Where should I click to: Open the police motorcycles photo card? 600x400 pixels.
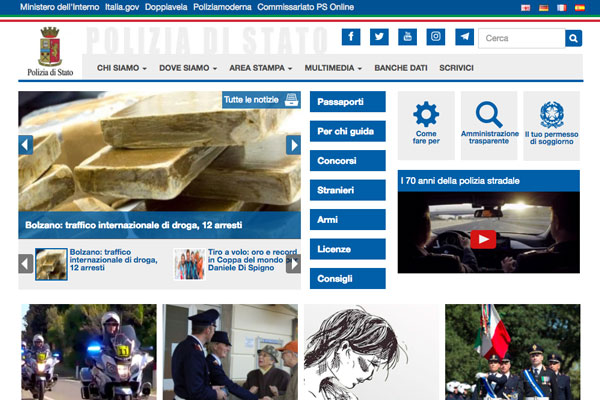coord(89,352)
